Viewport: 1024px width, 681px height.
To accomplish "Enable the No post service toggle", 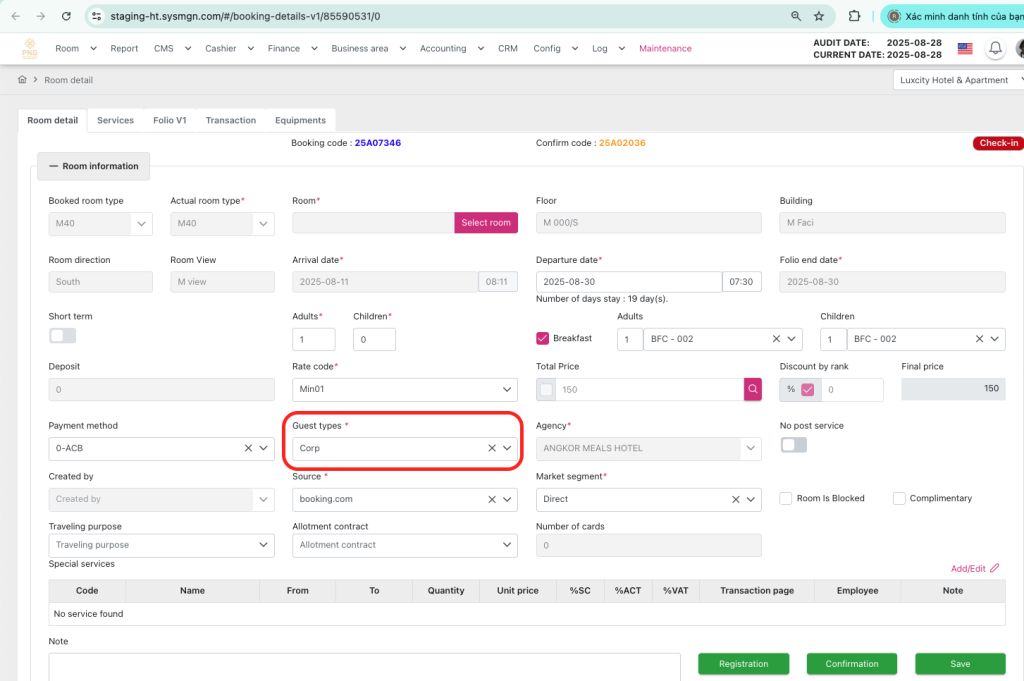I will tap(793, 445).
